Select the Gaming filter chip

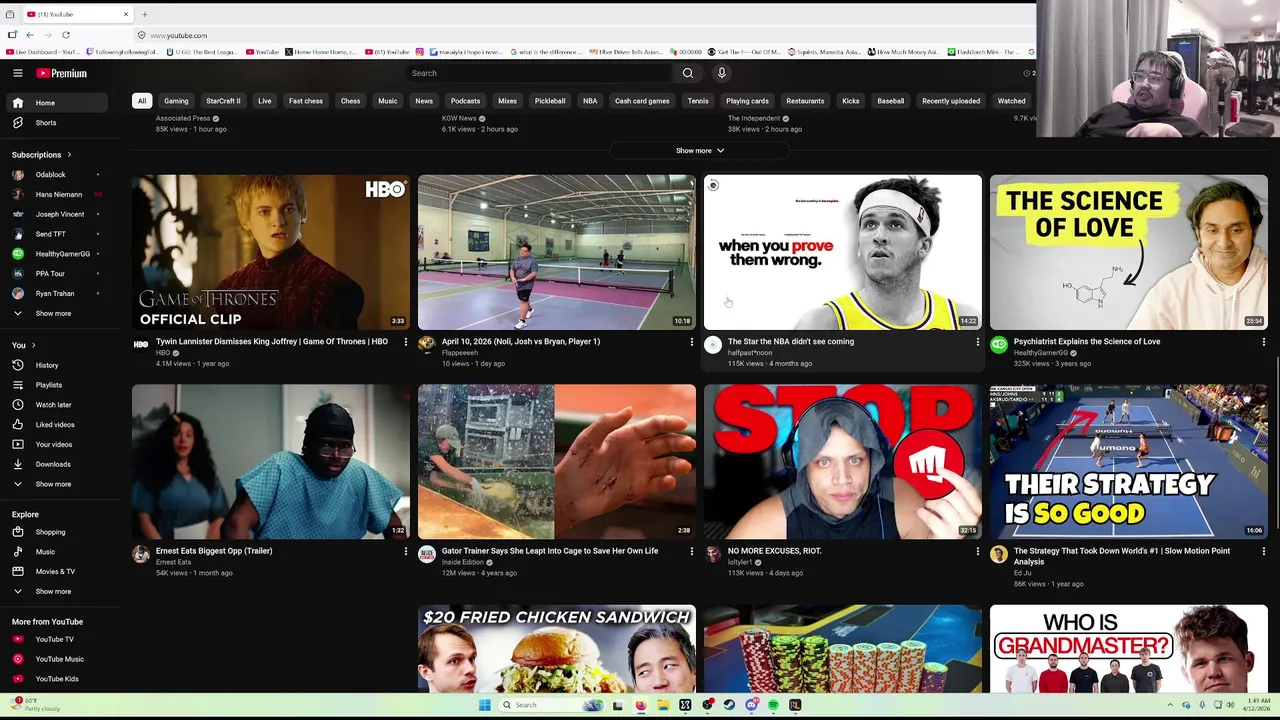pos(176,101)
